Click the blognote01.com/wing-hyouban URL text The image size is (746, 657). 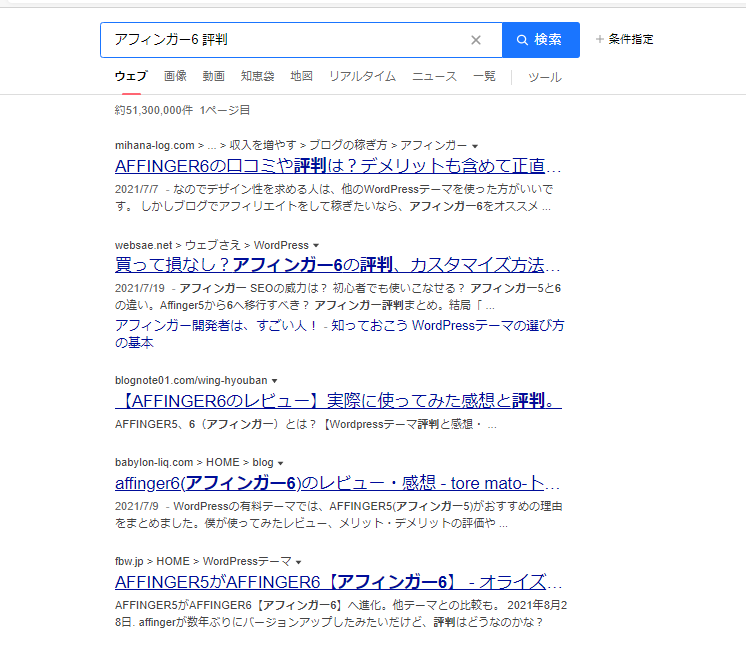[x=191, y=381]
